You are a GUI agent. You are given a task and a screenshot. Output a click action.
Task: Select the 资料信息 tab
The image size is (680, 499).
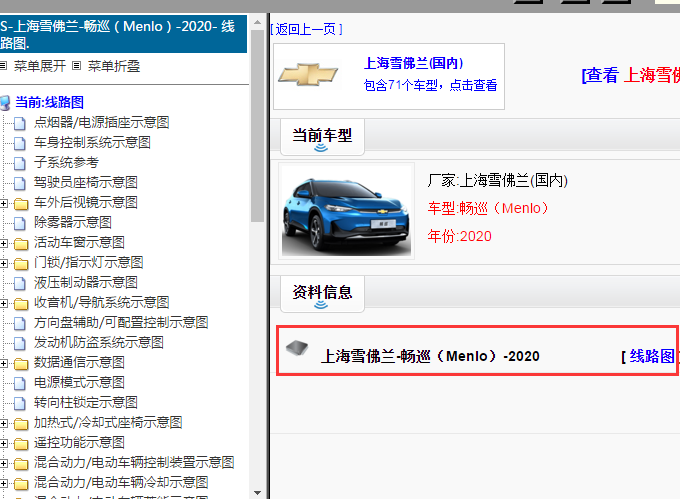[x=322, y=294]
